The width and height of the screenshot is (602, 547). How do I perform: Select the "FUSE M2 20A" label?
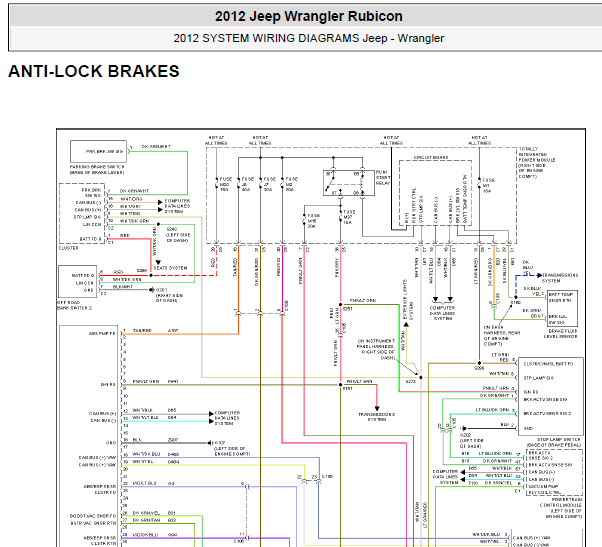(x=291, y=184)
